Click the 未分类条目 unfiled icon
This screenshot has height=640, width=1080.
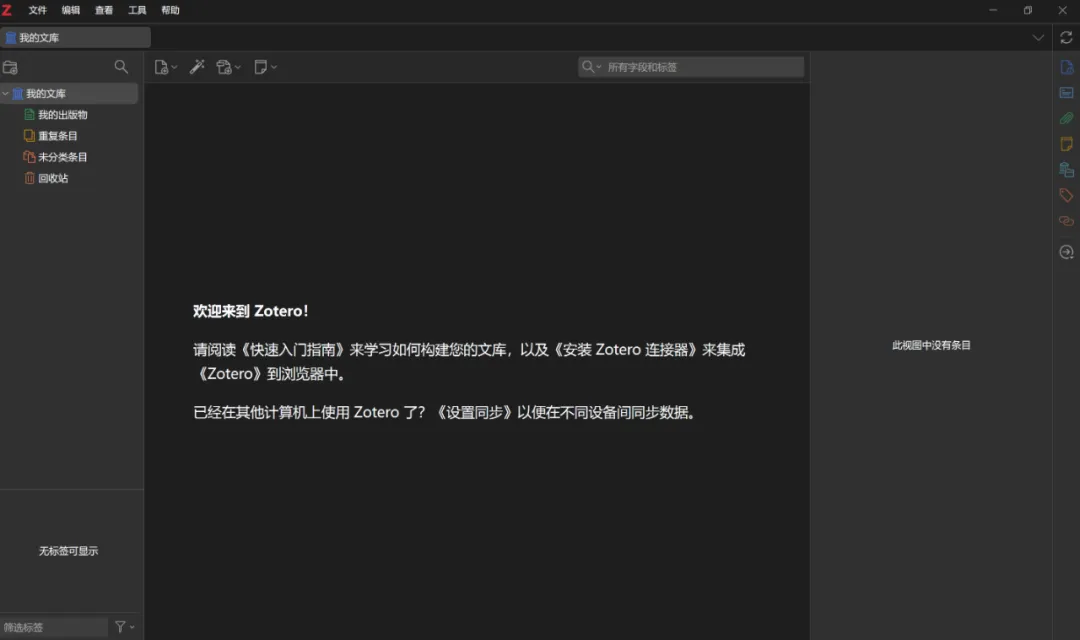[x=29, y=157]
